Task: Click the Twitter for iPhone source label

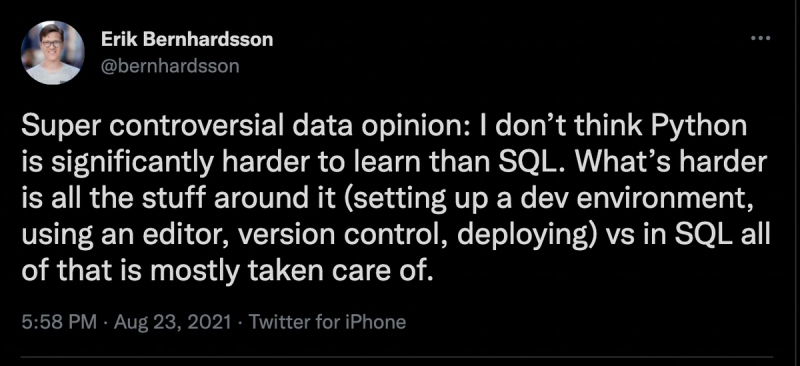Action: tap(327, 322)
